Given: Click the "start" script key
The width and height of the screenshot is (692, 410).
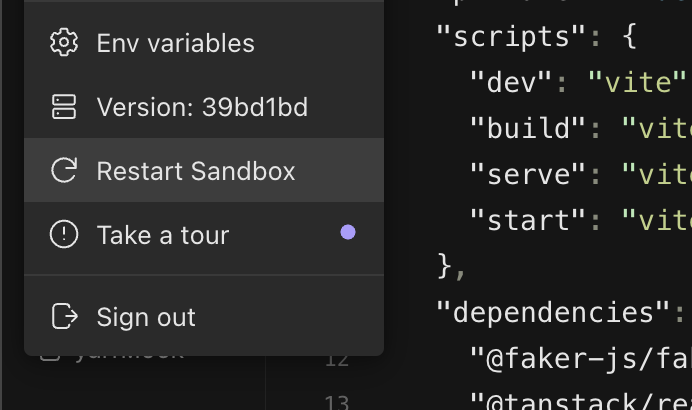Looking at the screenshot, I should [x=527, y=220].
